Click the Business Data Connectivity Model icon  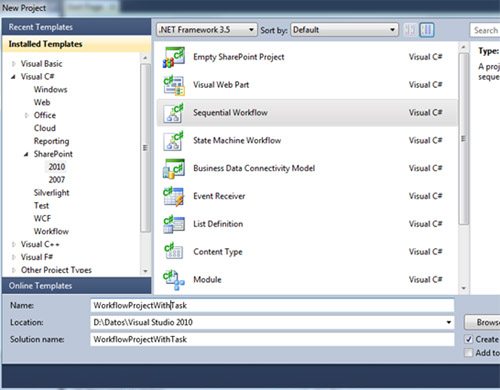point(173,169)
